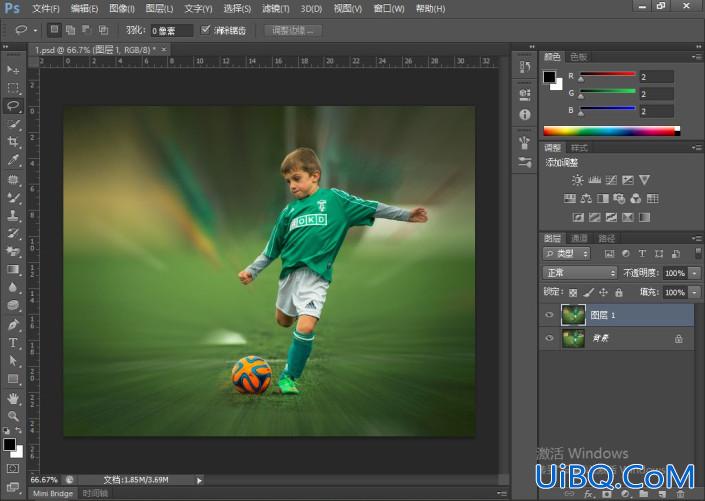Open the status bar info arrow

199,481
